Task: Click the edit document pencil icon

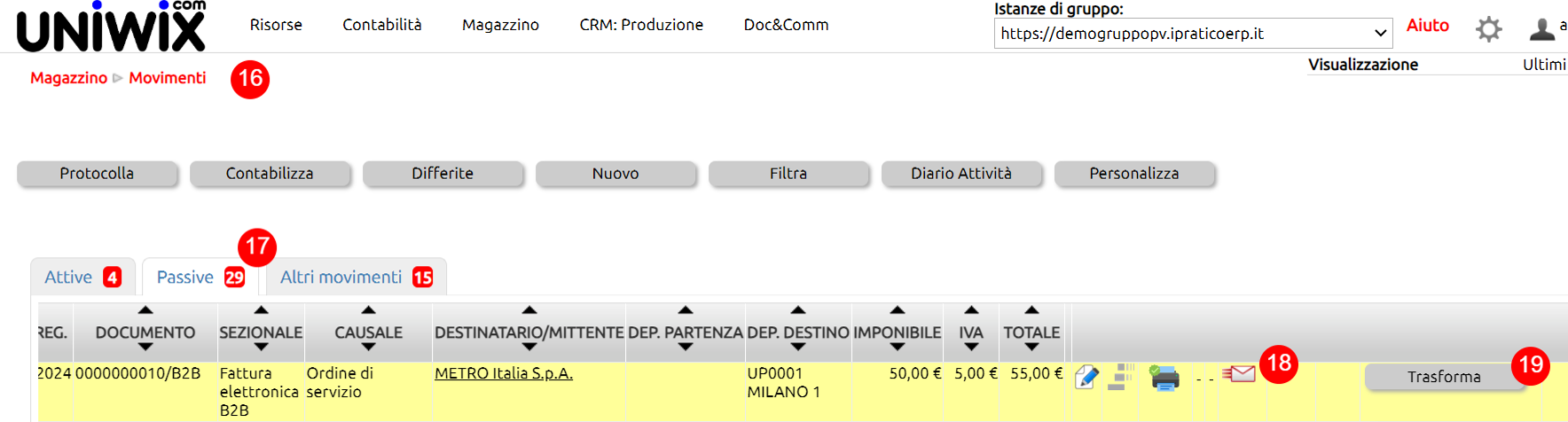Action: [x=1086, y=378]
